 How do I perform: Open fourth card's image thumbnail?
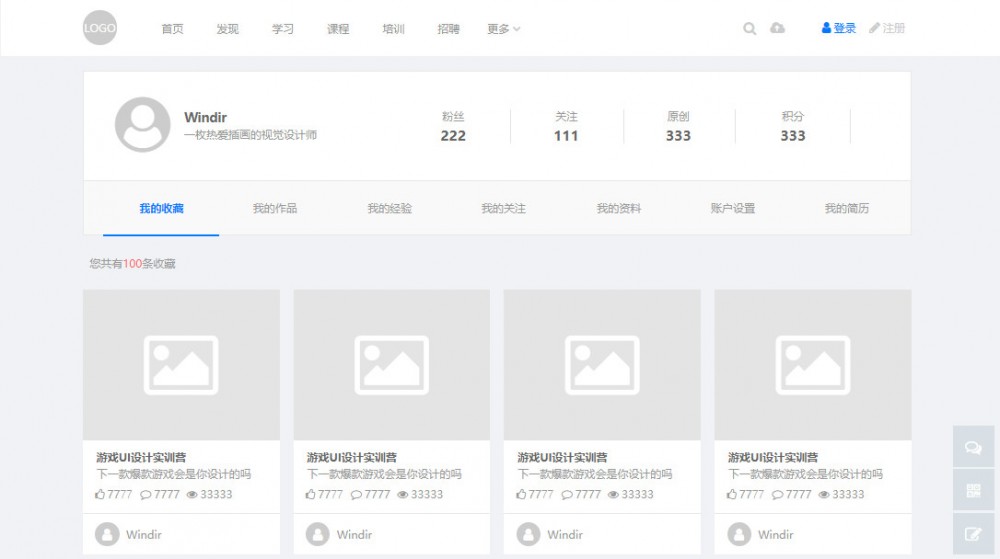click(x=812, y=365)
